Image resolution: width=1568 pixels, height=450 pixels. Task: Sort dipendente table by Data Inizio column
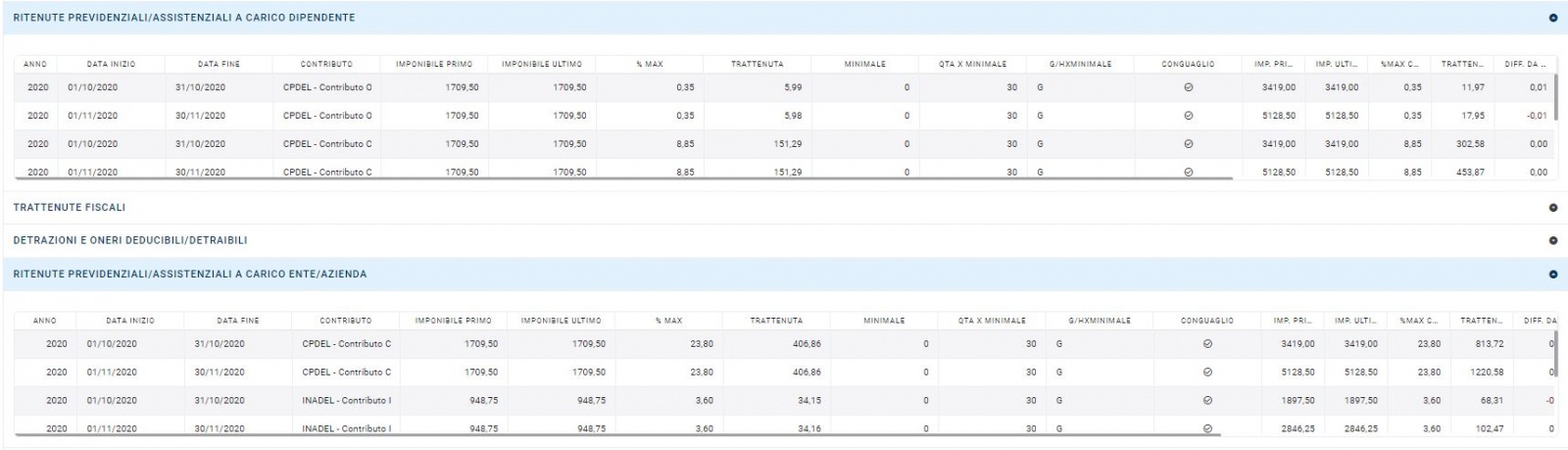coord(111,64)
